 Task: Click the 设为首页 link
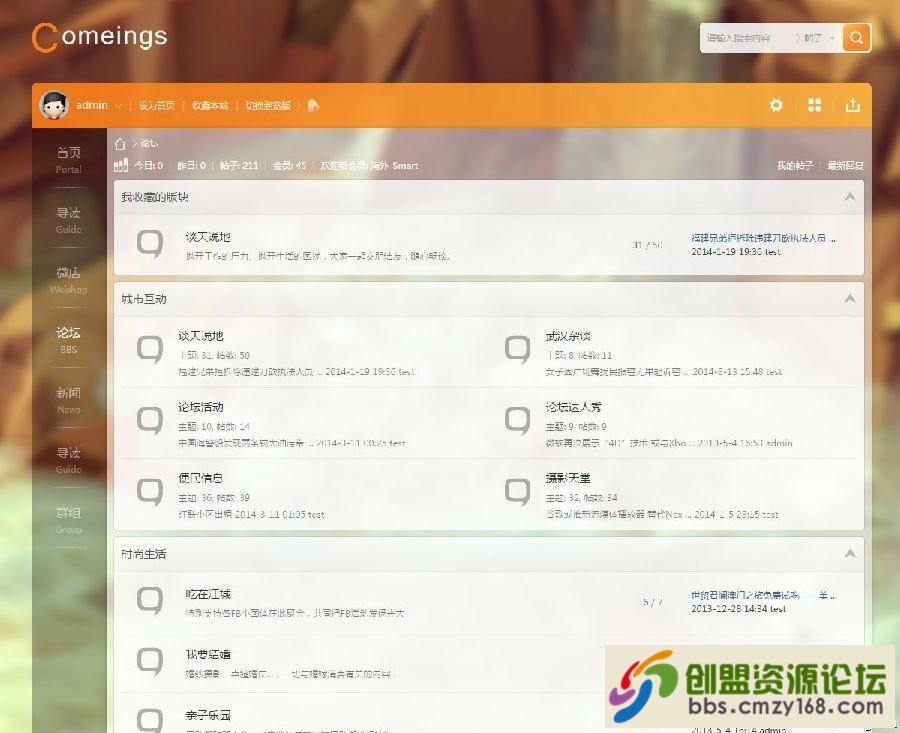[157, 106]
